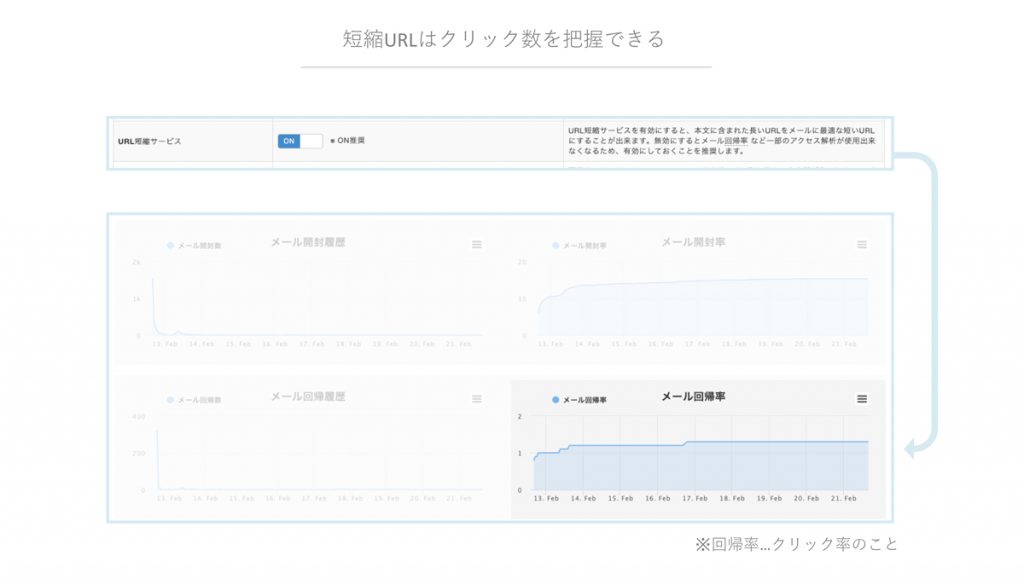
Task: Select the メール回帰履歴 chart title
Action: pyautogui.click(x=308, y=397)
